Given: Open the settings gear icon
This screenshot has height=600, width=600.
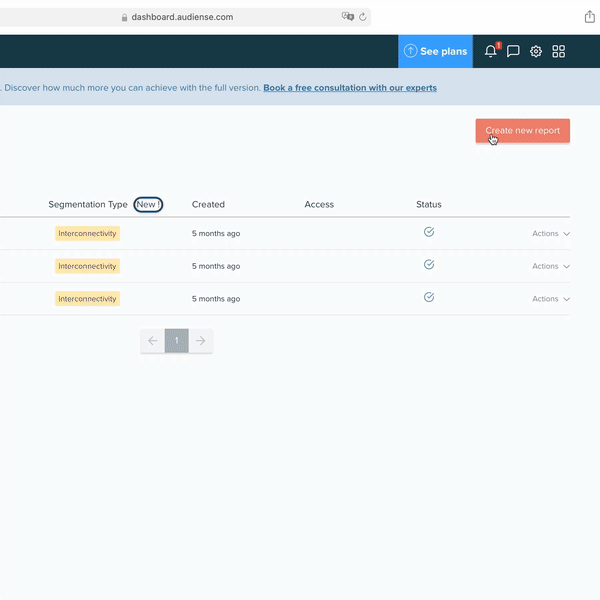Looking at the screenshot, I should (536, 51).
